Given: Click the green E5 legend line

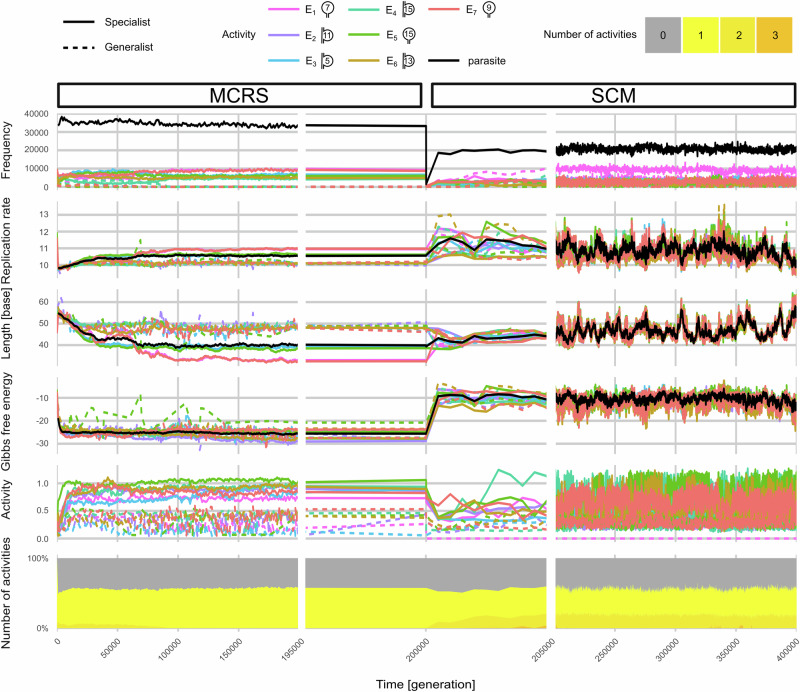Looking at the screenshot, I should (364, 35).
